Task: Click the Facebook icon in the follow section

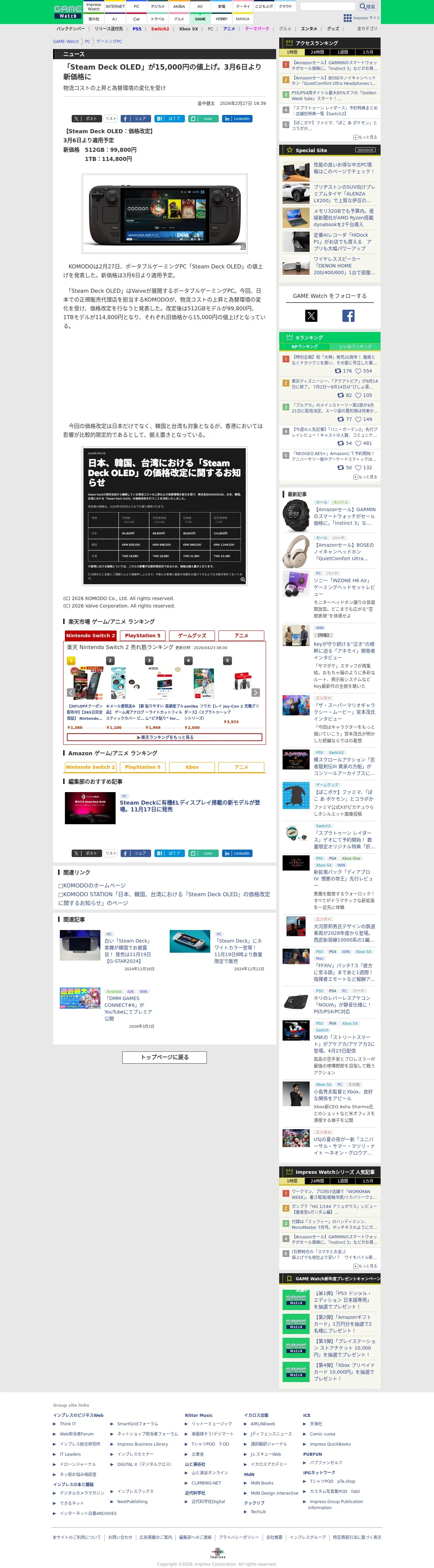Action: point(348,315)
